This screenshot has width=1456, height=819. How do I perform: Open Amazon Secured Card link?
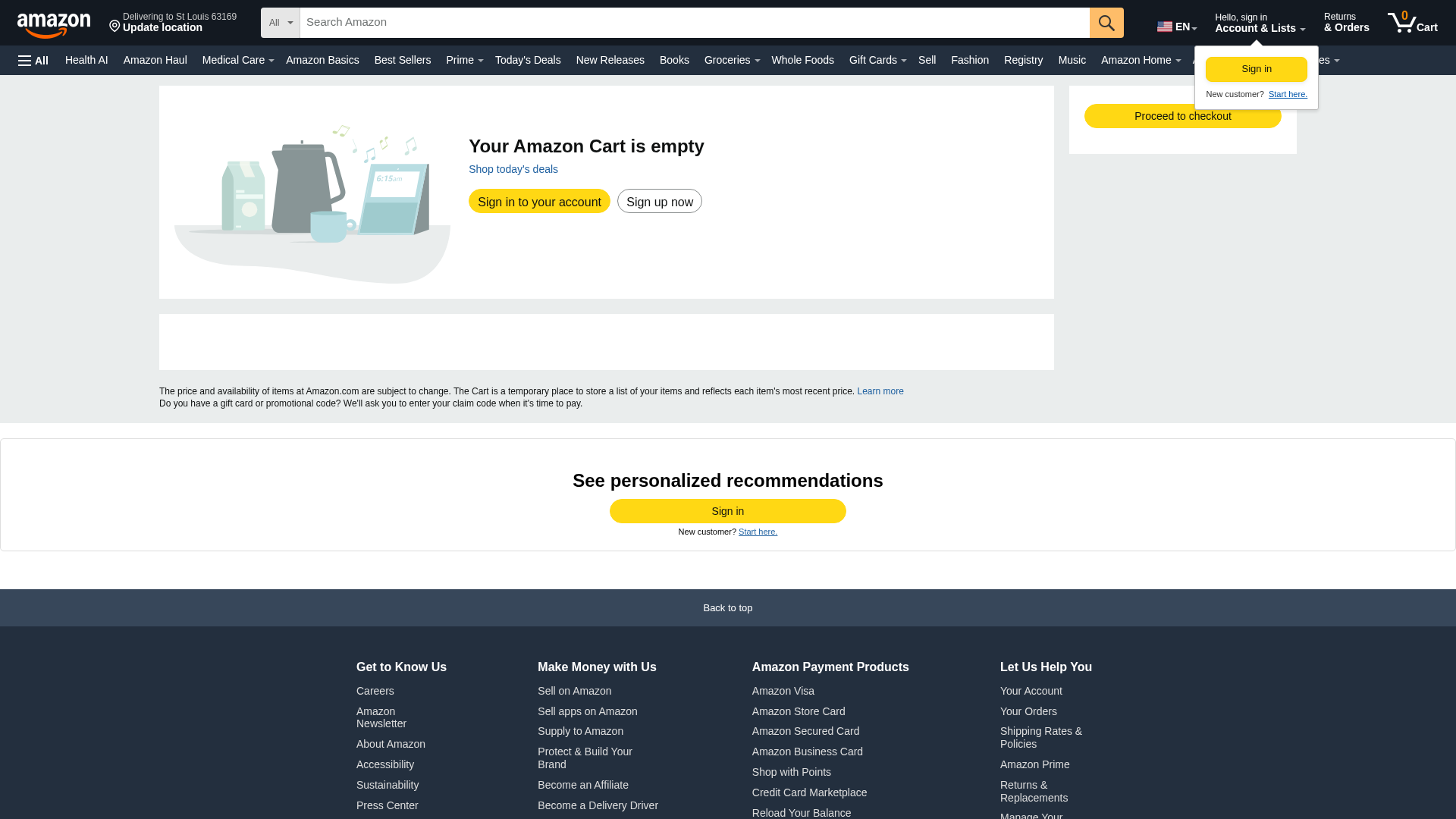805,731
